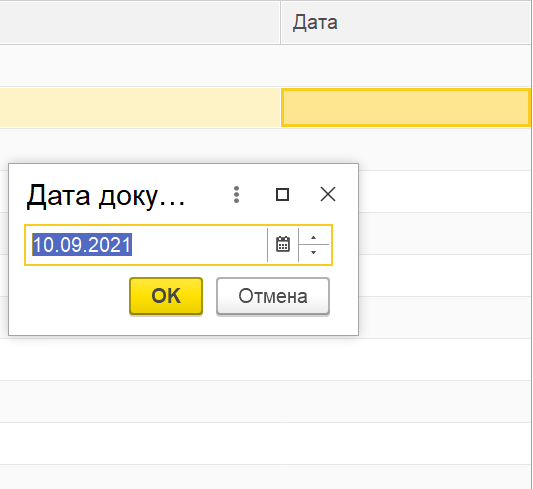The height and width of the screenshot is (489, 533).
Task: Click the highlighted 10.09.2021 text
Action: [82, 245]
